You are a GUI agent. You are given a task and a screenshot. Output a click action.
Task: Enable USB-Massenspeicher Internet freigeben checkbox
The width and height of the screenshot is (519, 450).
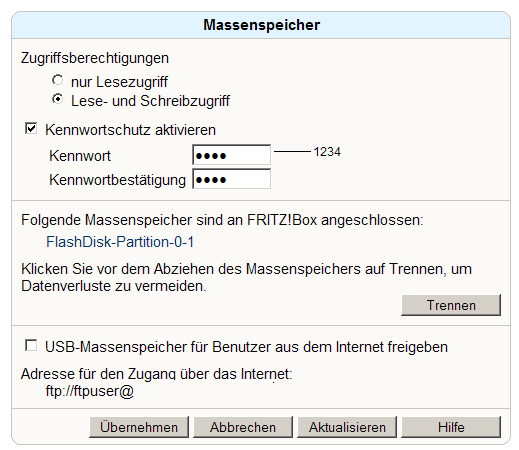[x=31, y=345]
